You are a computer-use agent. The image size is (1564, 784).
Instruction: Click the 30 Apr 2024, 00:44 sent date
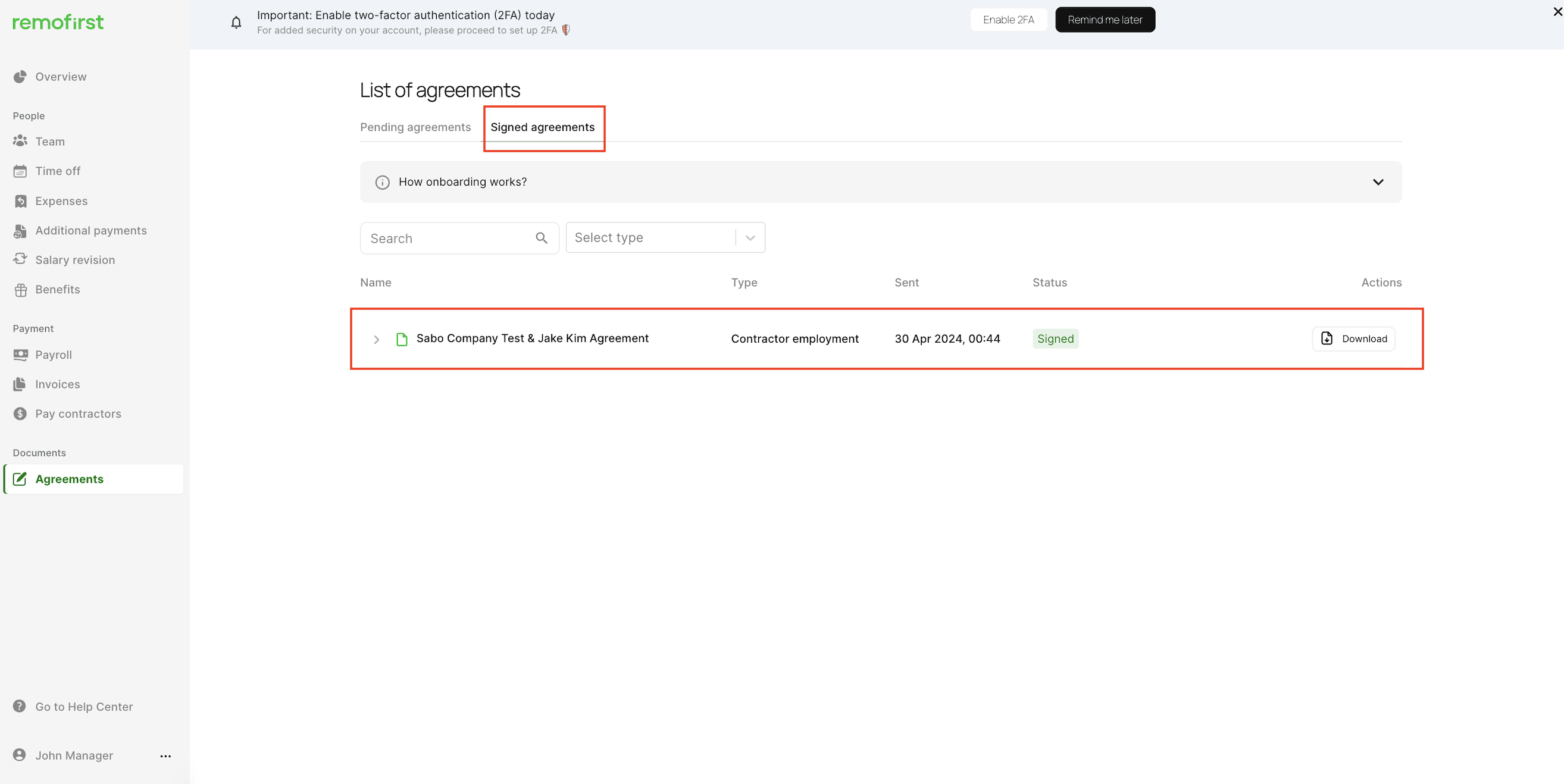point(946,338)
